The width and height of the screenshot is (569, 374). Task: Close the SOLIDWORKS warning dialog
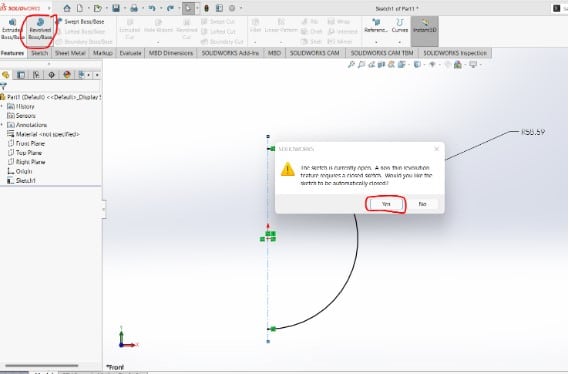(437, 149)
